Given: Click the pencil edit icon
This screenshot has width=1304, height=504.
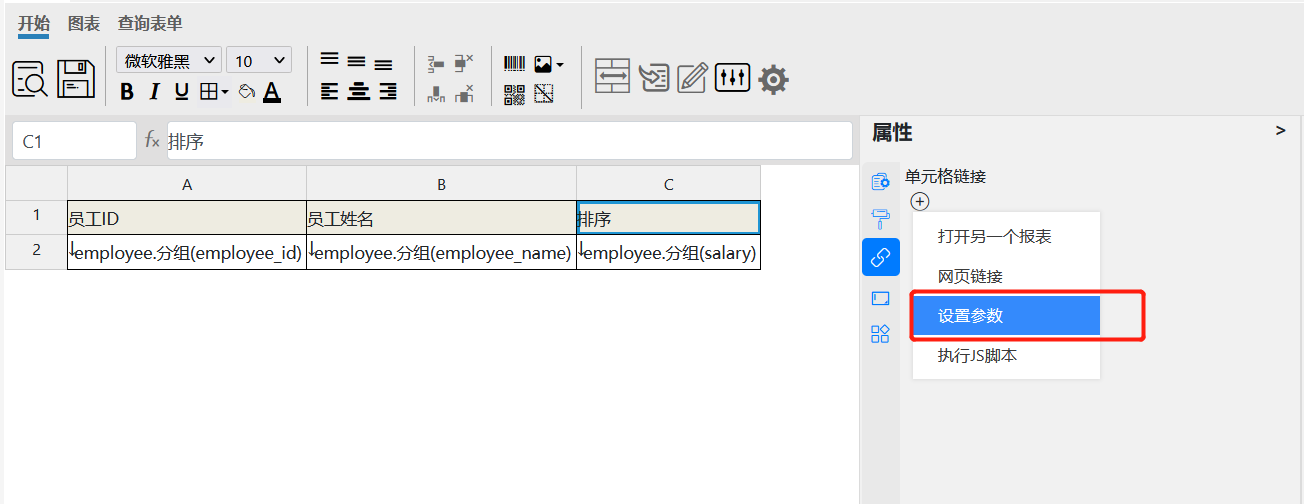Looking at the screenshot, I should pos(692,77).
